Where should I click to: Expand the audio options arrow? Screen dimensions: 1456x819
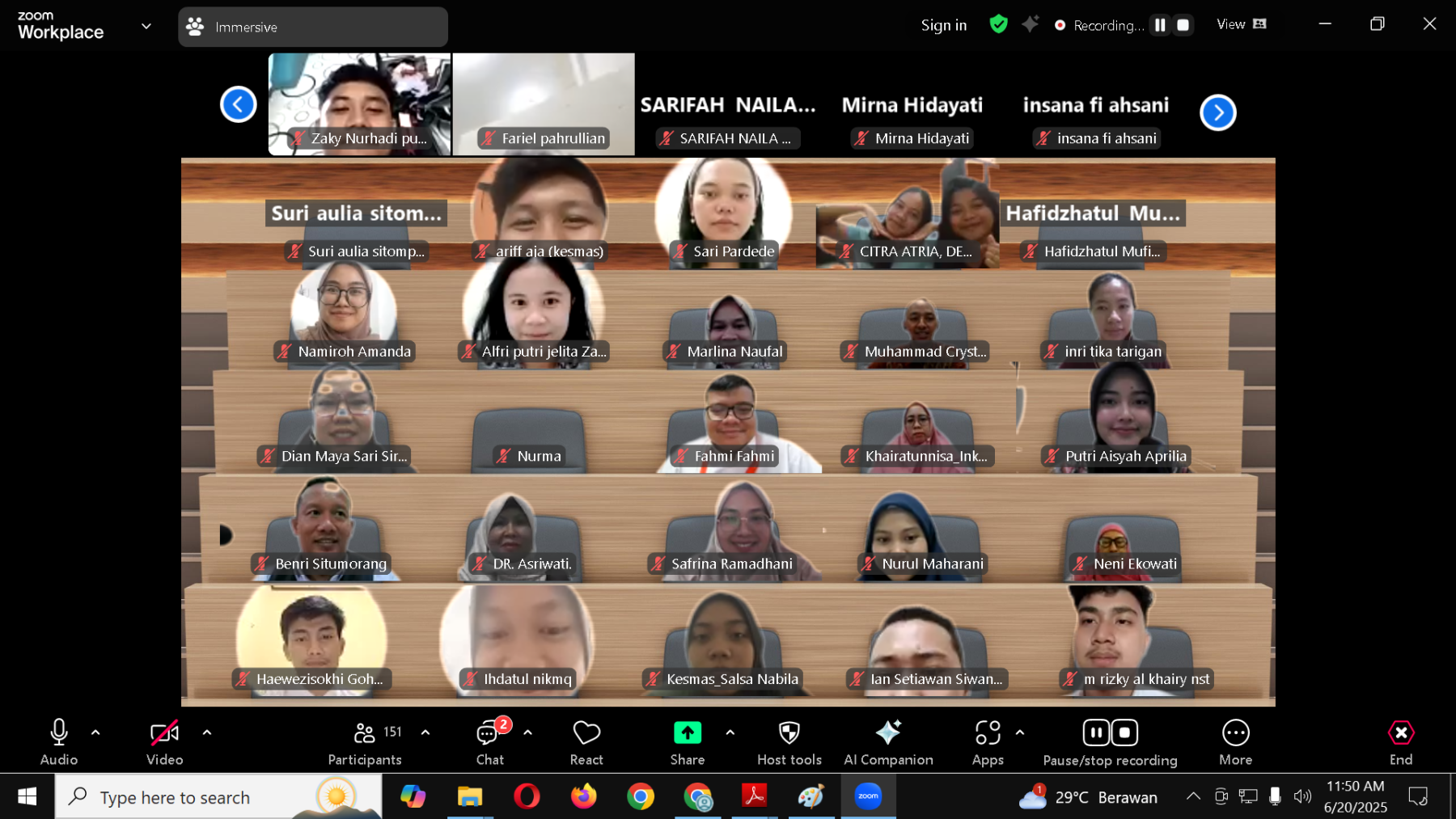[95, 732]
